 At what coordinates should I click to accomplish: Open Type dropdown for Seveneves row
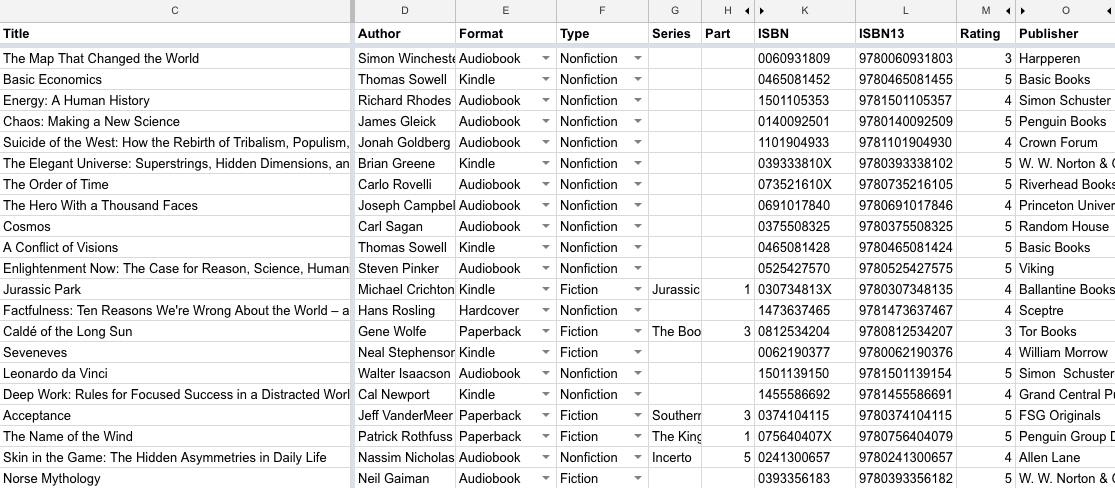(x=638, y=353)
